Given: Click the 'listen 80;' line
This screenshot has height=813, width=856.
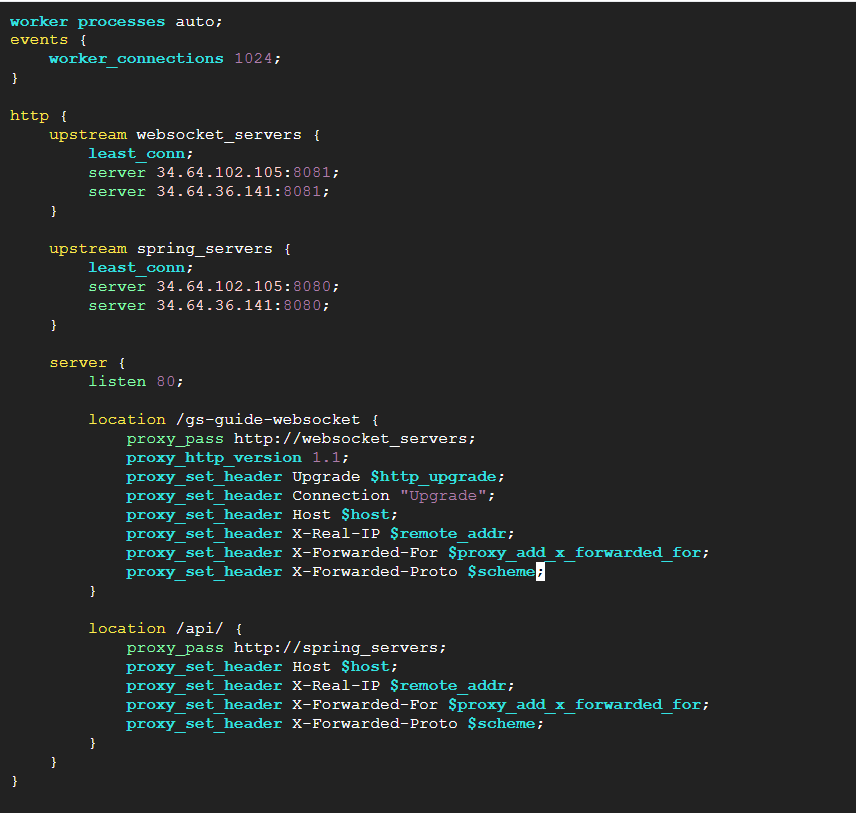Looking at the screenshot, I should [x=136, y=382].
